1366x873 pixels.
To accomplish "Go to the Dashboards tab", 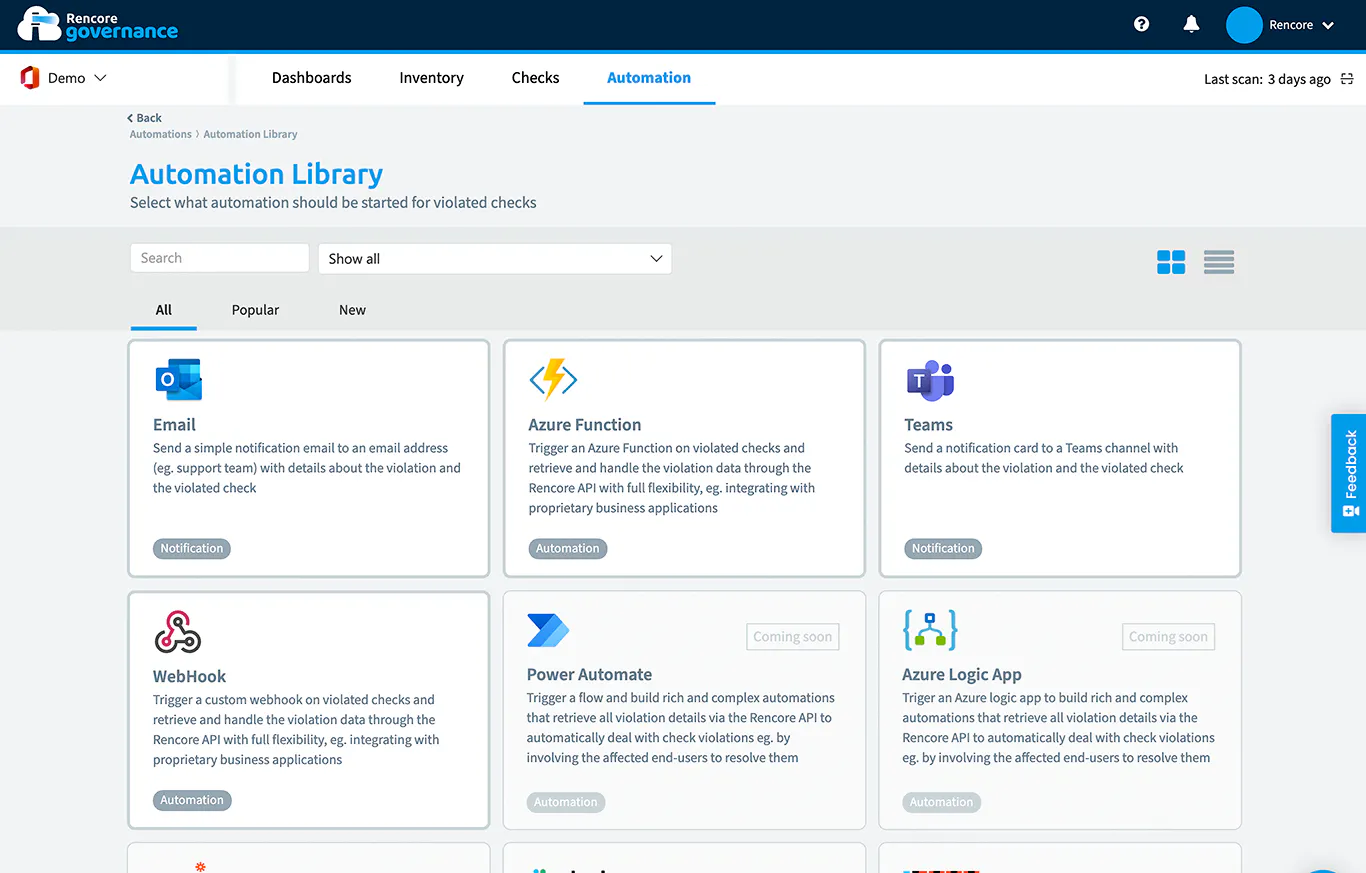I will (x=312, y=78).
